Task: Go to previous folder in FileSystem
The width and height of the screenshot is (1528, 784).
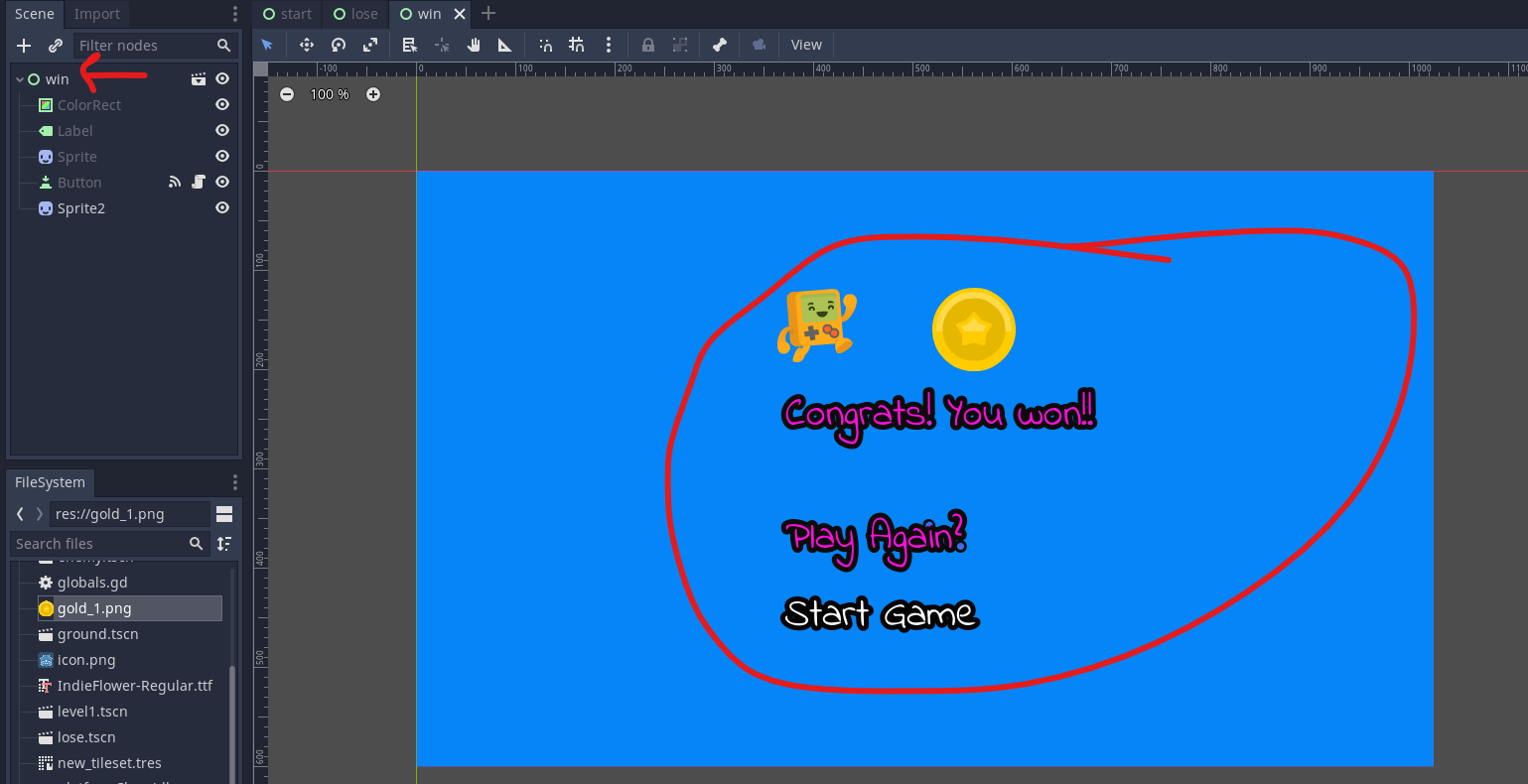Action: click(x=20, y=514)
